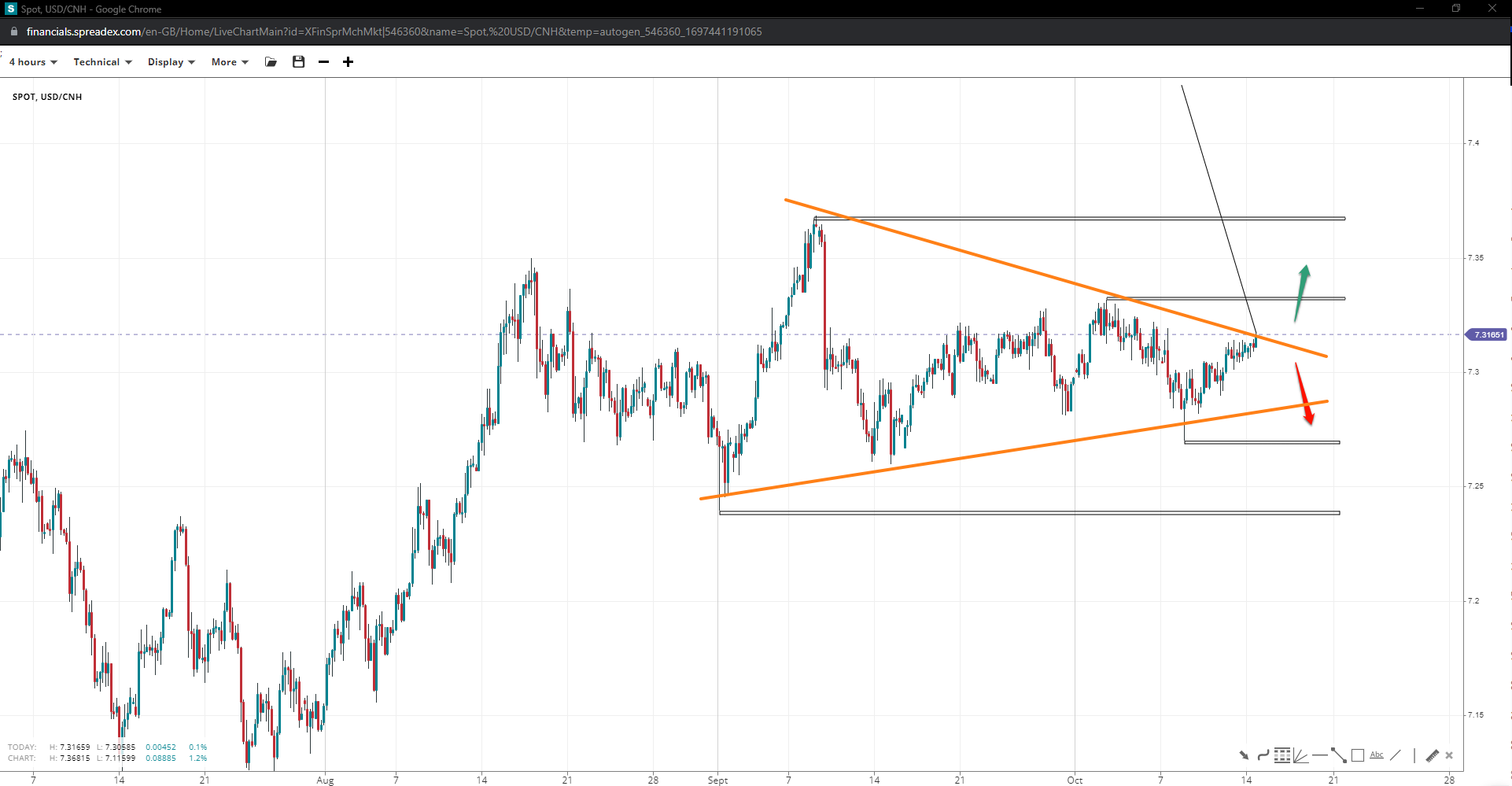Choose the rectangle drawing tool
This screenshot has width=1512, height=786.
1357,755
